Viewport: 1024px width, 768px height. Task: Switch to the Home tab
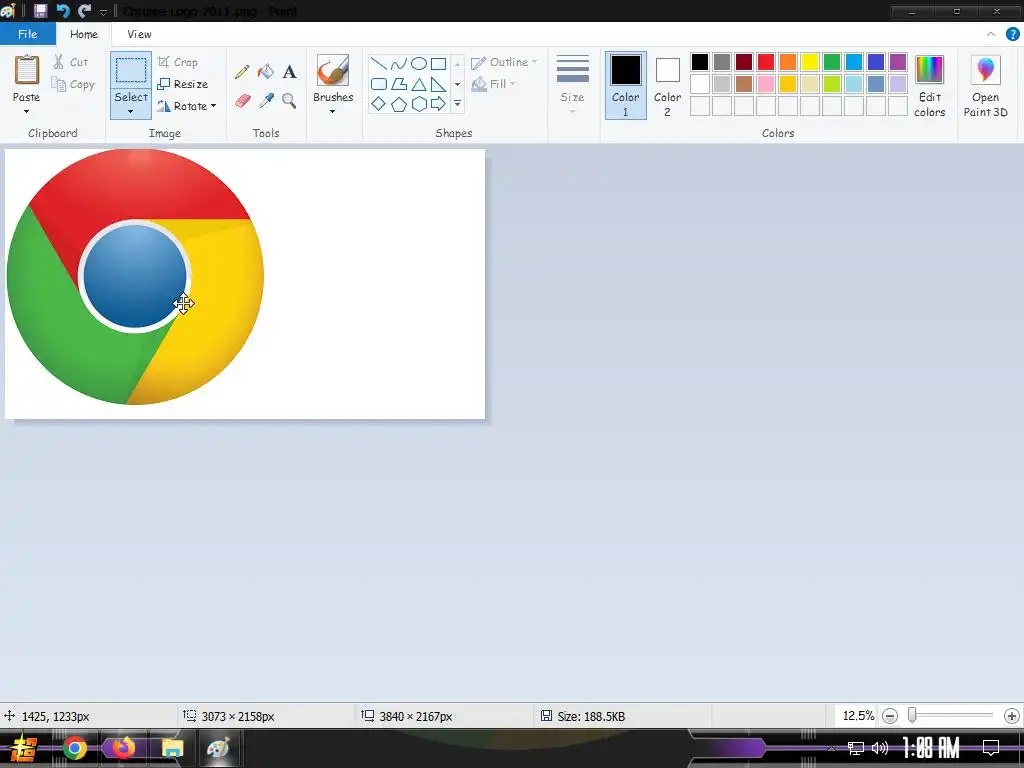click(84, 34)
